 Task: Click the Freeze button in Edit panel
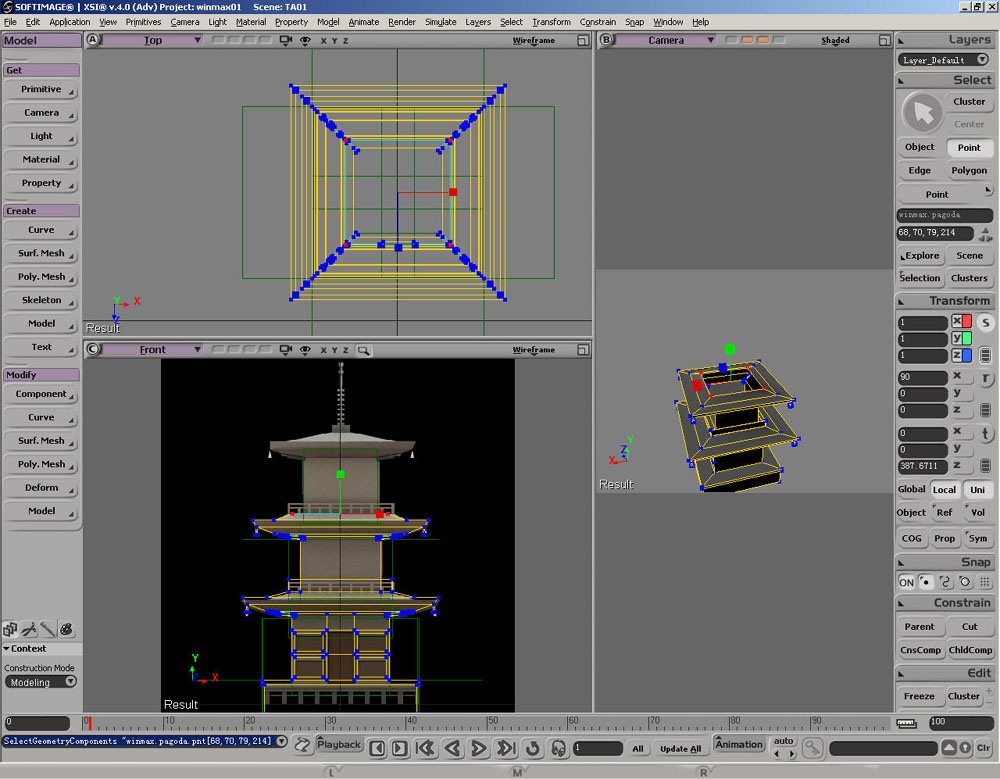[919, 696]
